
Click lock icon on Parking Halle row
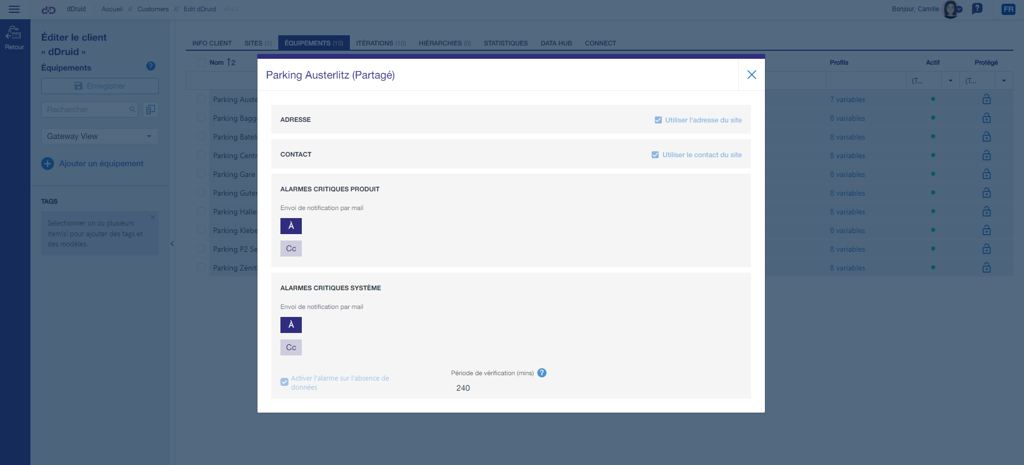tap(986, 212)
